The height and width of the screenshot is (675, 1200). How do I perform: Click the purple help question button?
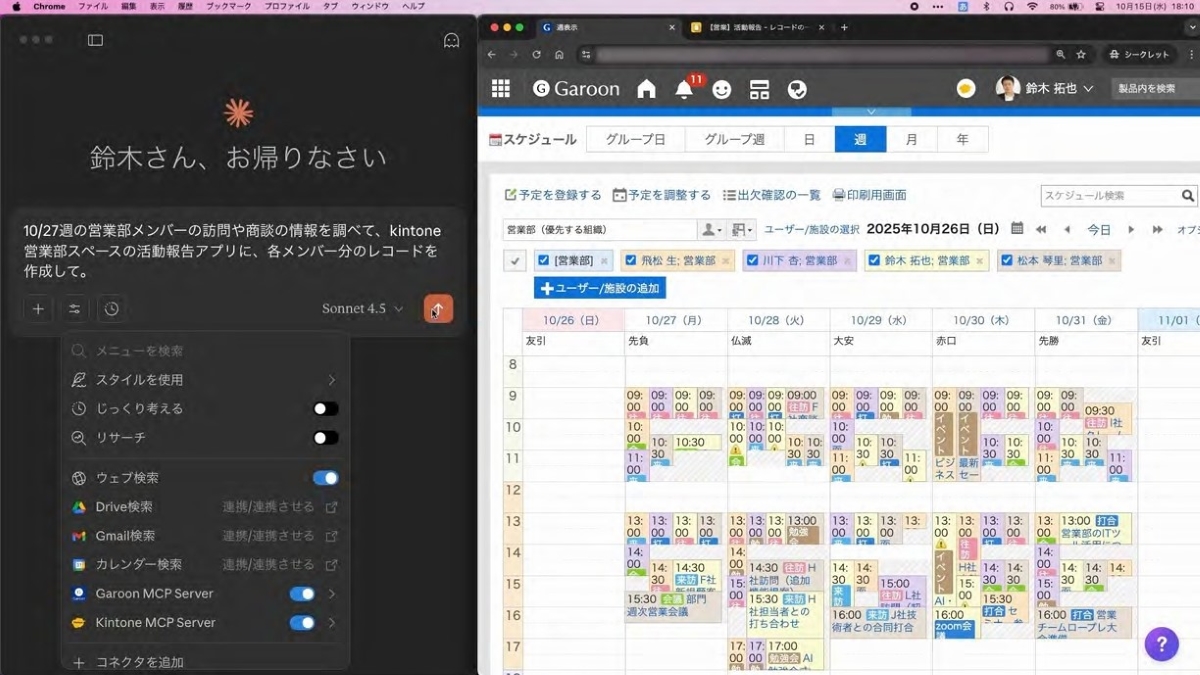(x=1161, y=644)
